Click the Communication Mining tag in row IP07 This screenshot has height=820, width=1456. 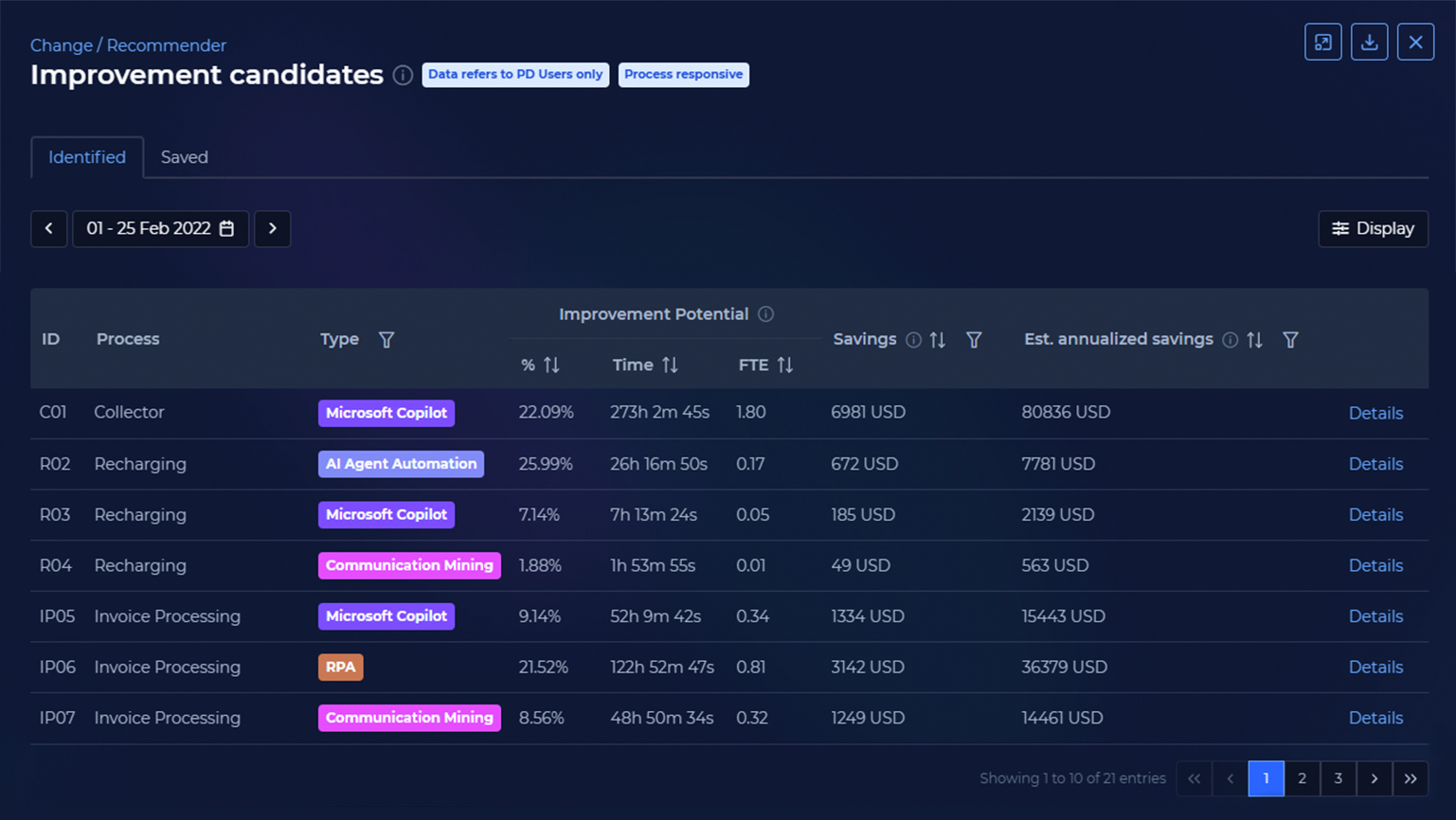[x=409, y=718]
